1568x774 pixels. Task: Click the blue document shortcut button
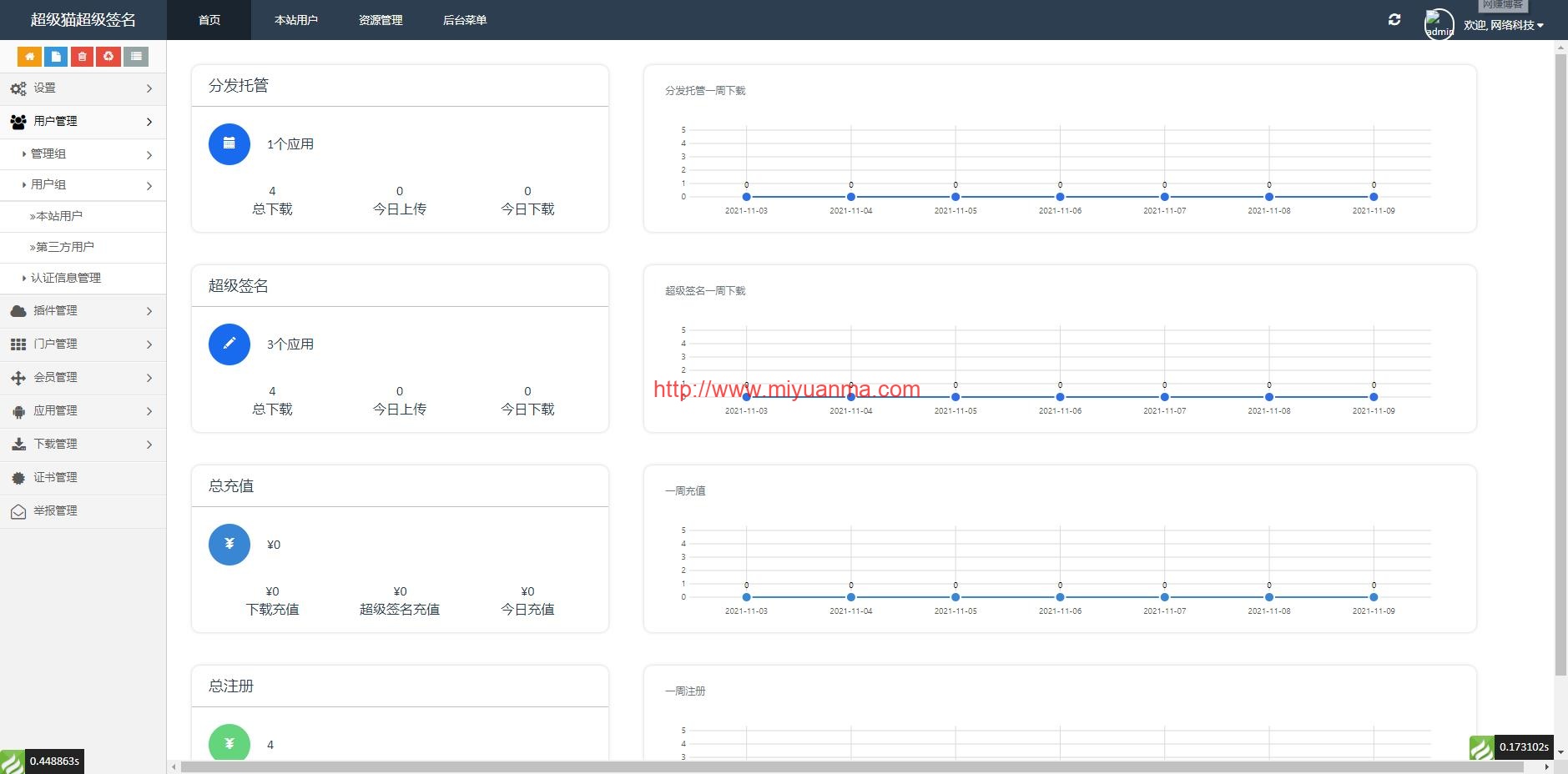tap(56, 57)
